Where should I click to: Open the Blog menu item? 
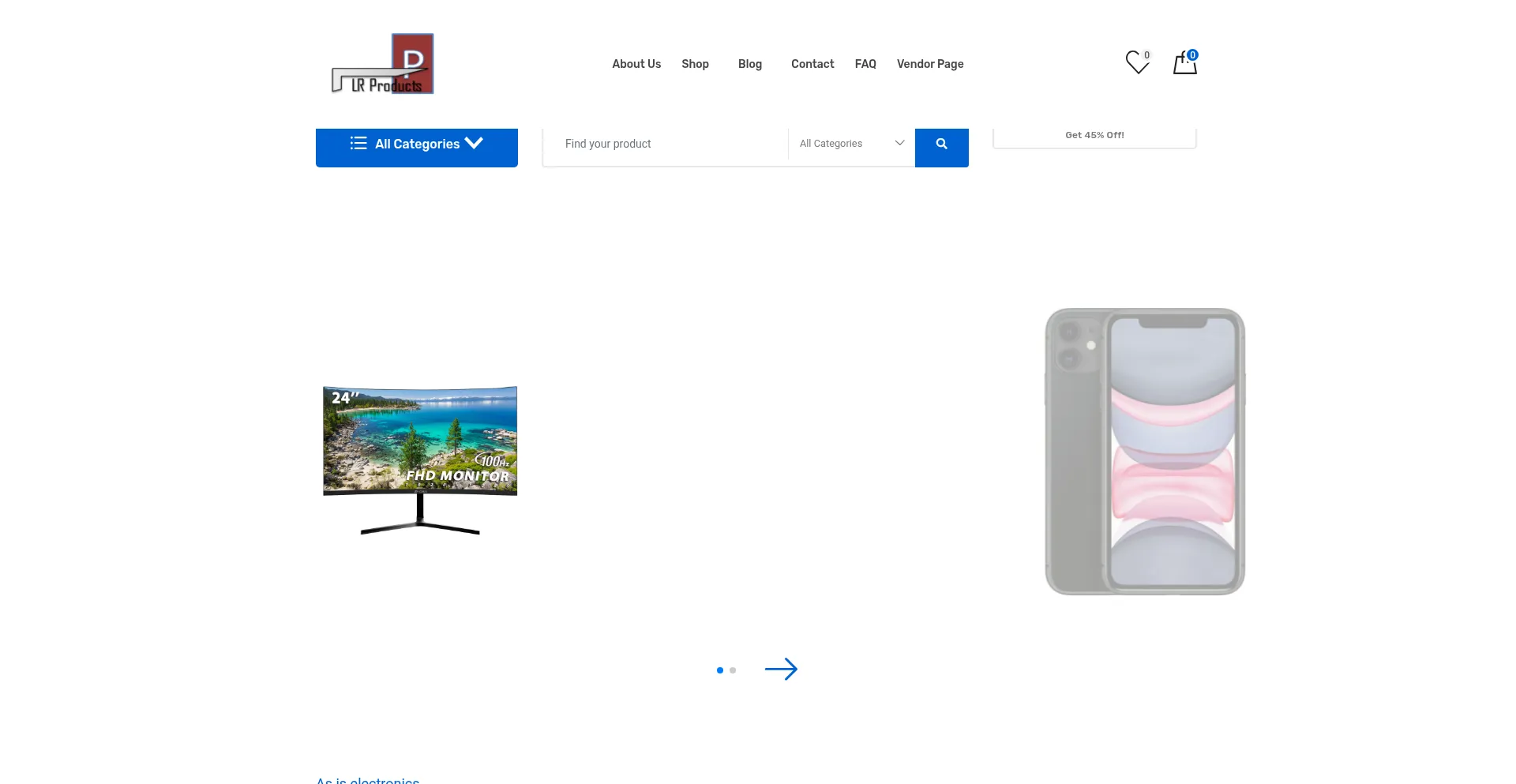coord(749,64)
